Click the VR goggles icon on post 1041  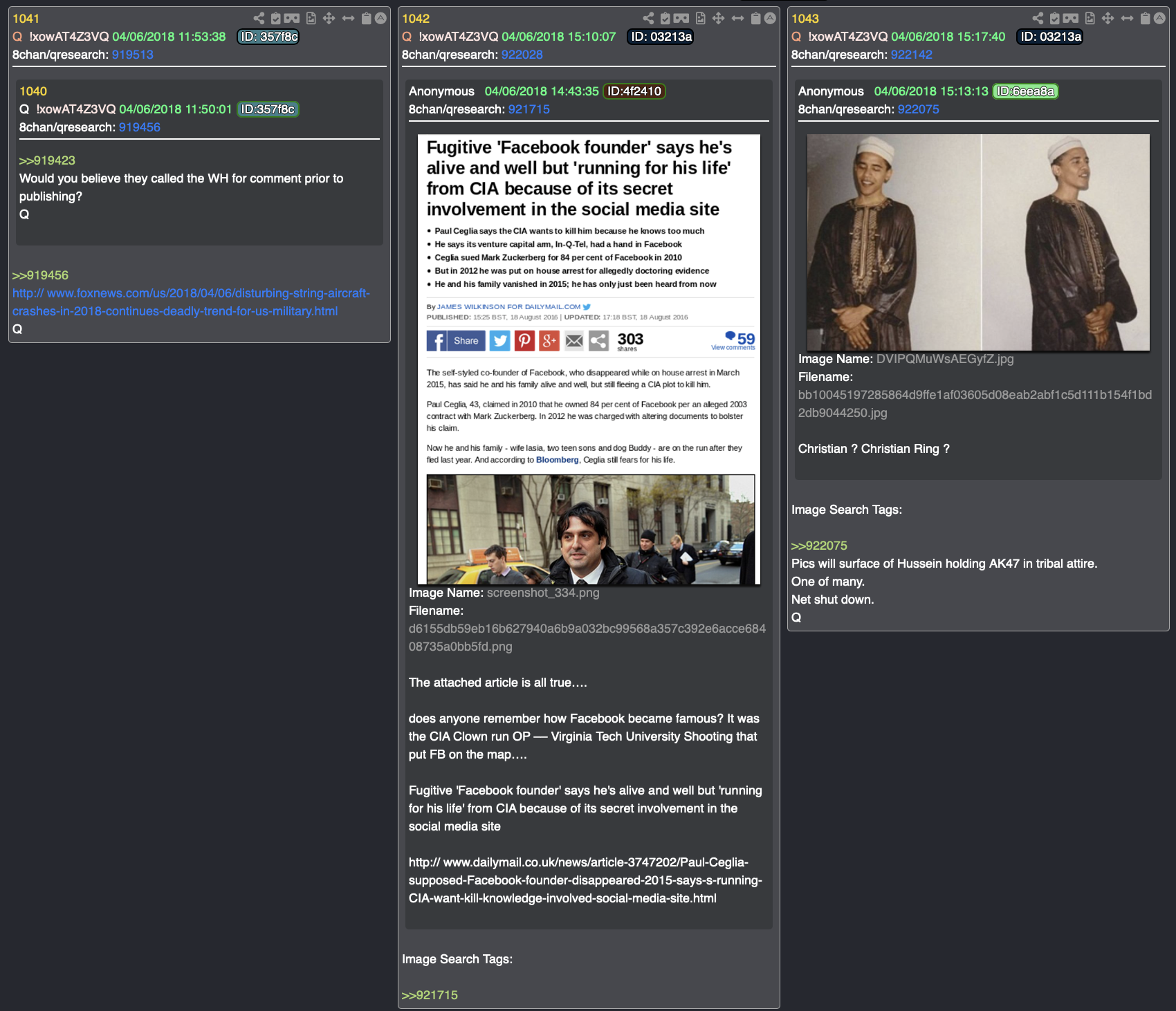pos(292,18)
